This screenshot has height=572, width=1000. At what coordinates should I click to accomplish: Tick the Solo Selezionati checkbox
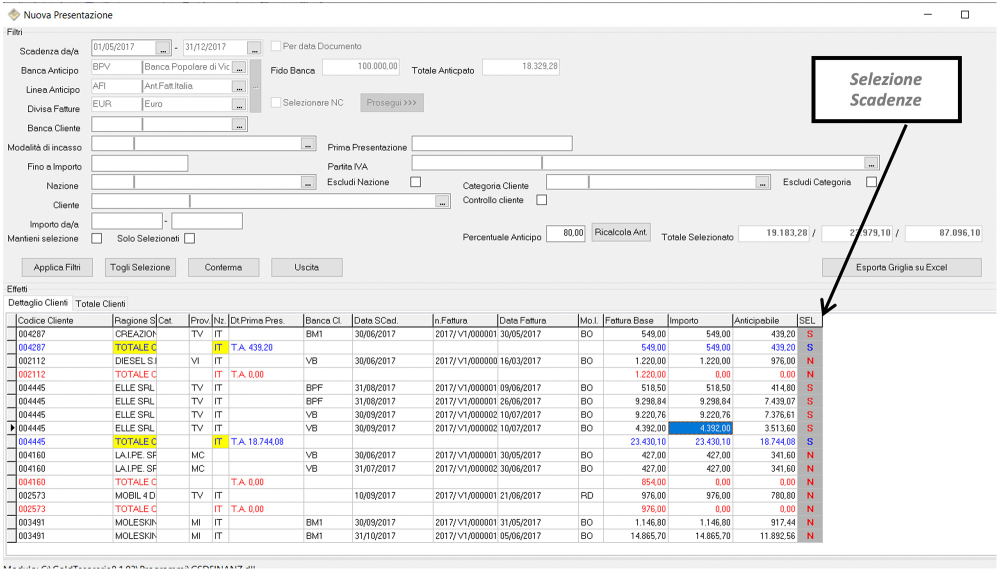(x=189, y=238)
